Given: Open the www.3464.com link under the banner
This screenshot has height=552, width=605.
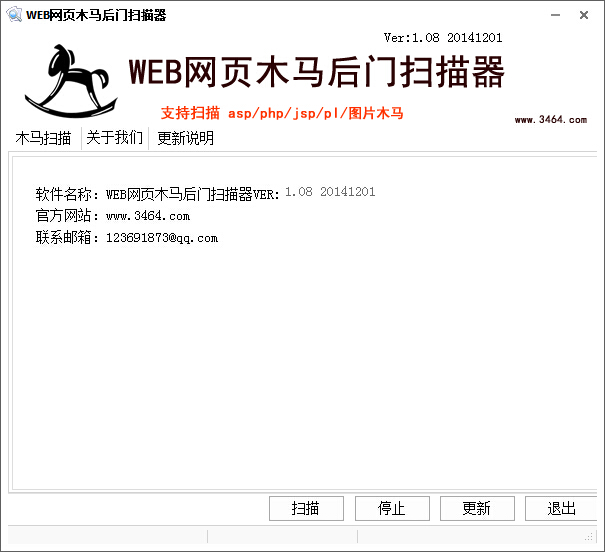Looking at the screenshot, I should 550,120.
